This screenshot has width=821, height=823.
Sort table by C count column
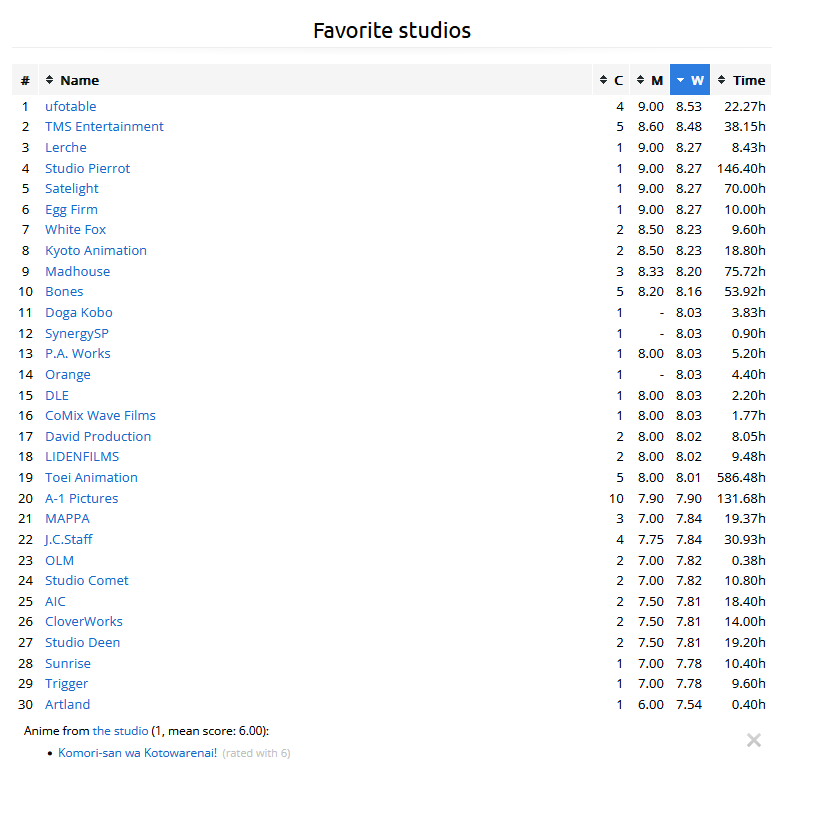tap(611, 80)
